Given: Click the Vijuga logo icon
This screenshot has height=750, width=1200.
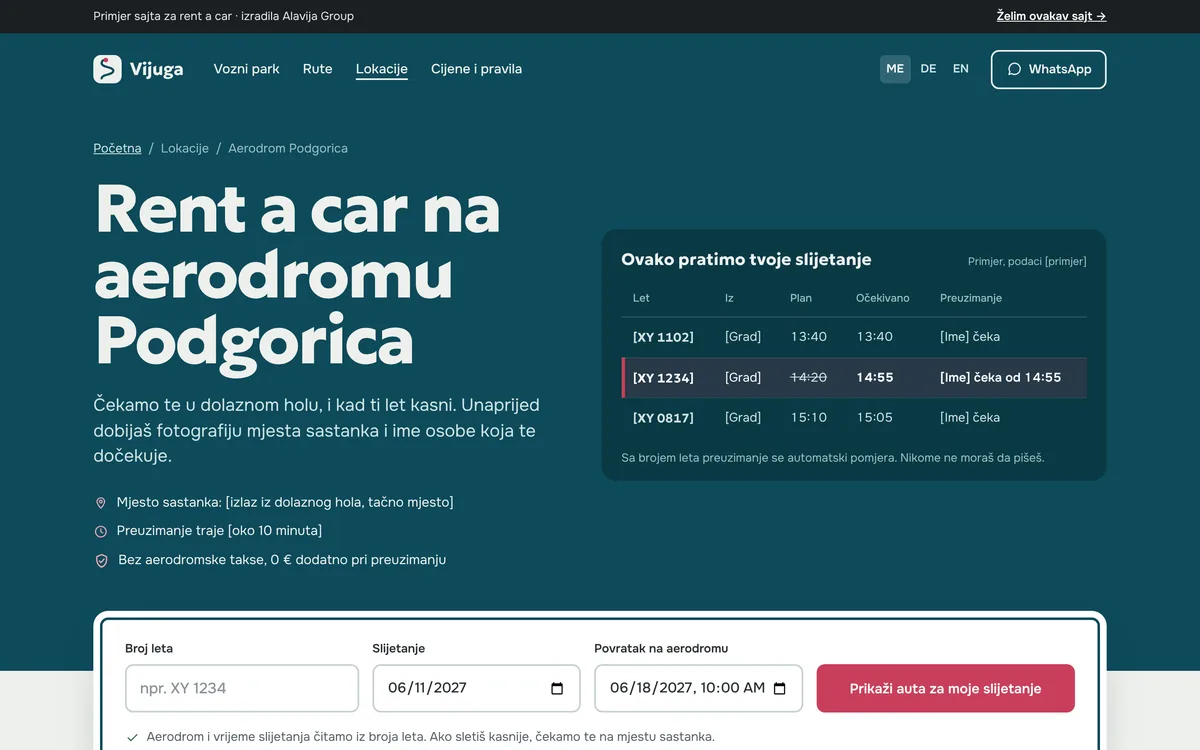Looking at the screenshot, I should point(107,69).
